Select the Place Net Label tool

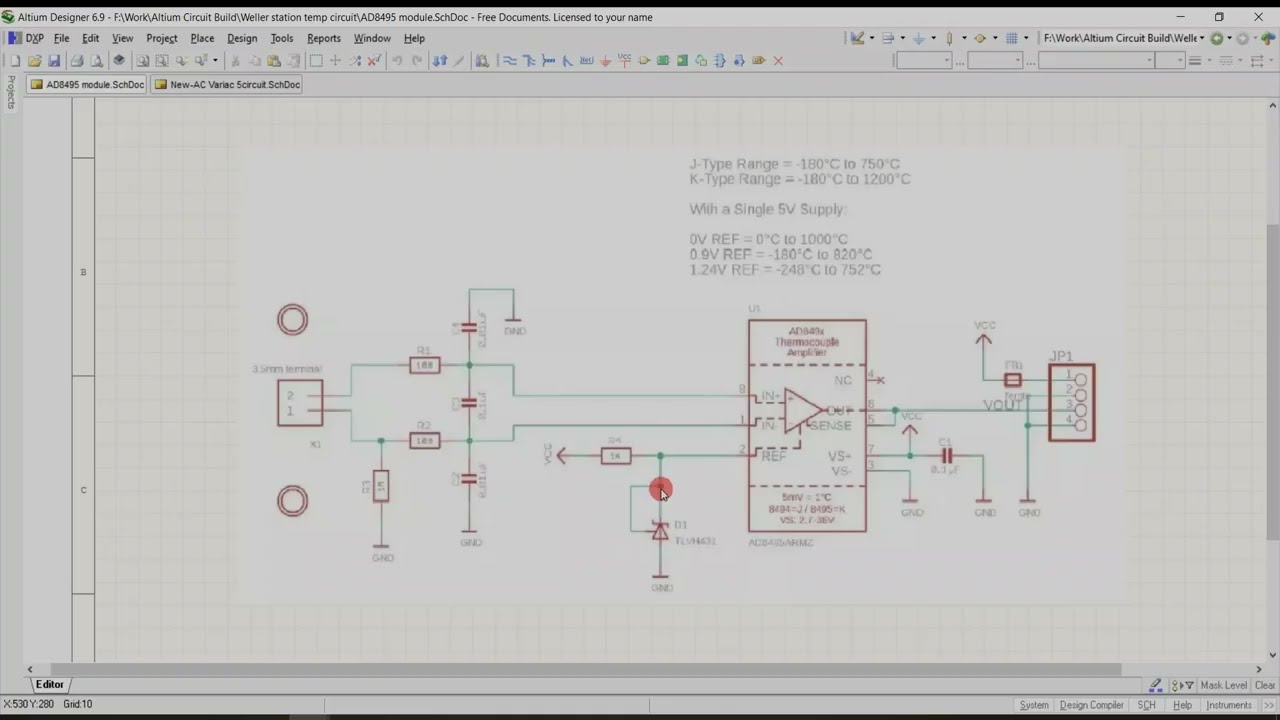[x=586, y=61]
